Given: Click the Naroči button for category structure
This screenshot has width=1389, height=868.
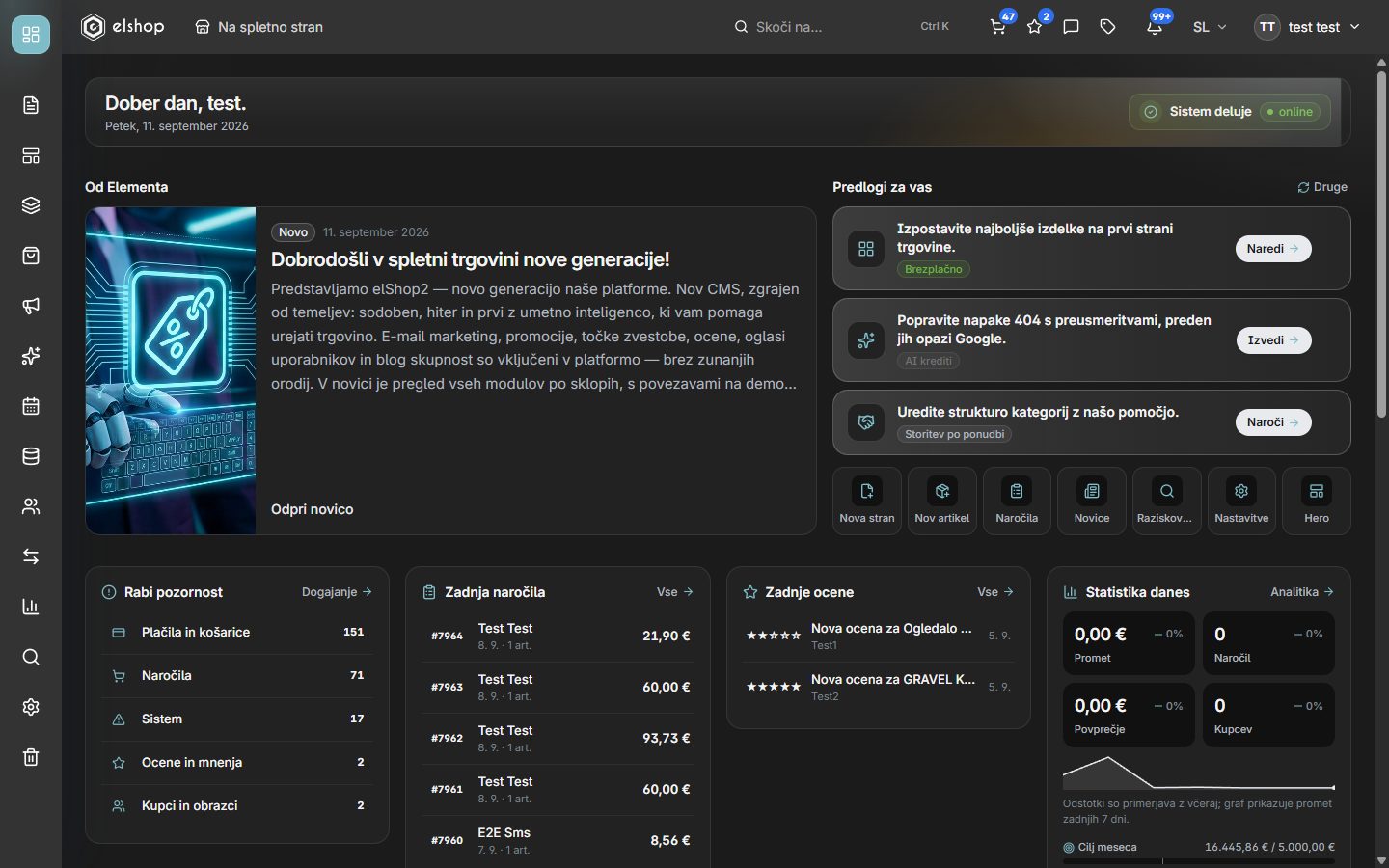Looking at the screenshot, I should click(1273, 422).
